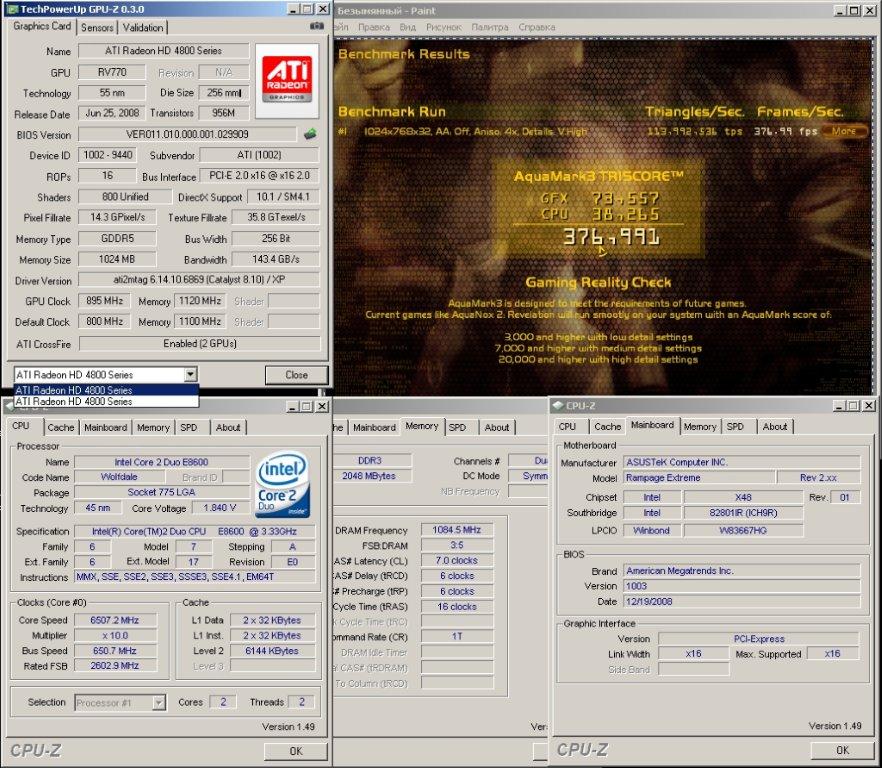Click the Level 2 cache 6144 KBytes value
Viewport: 882px width, 768px height.
(272, 650)
